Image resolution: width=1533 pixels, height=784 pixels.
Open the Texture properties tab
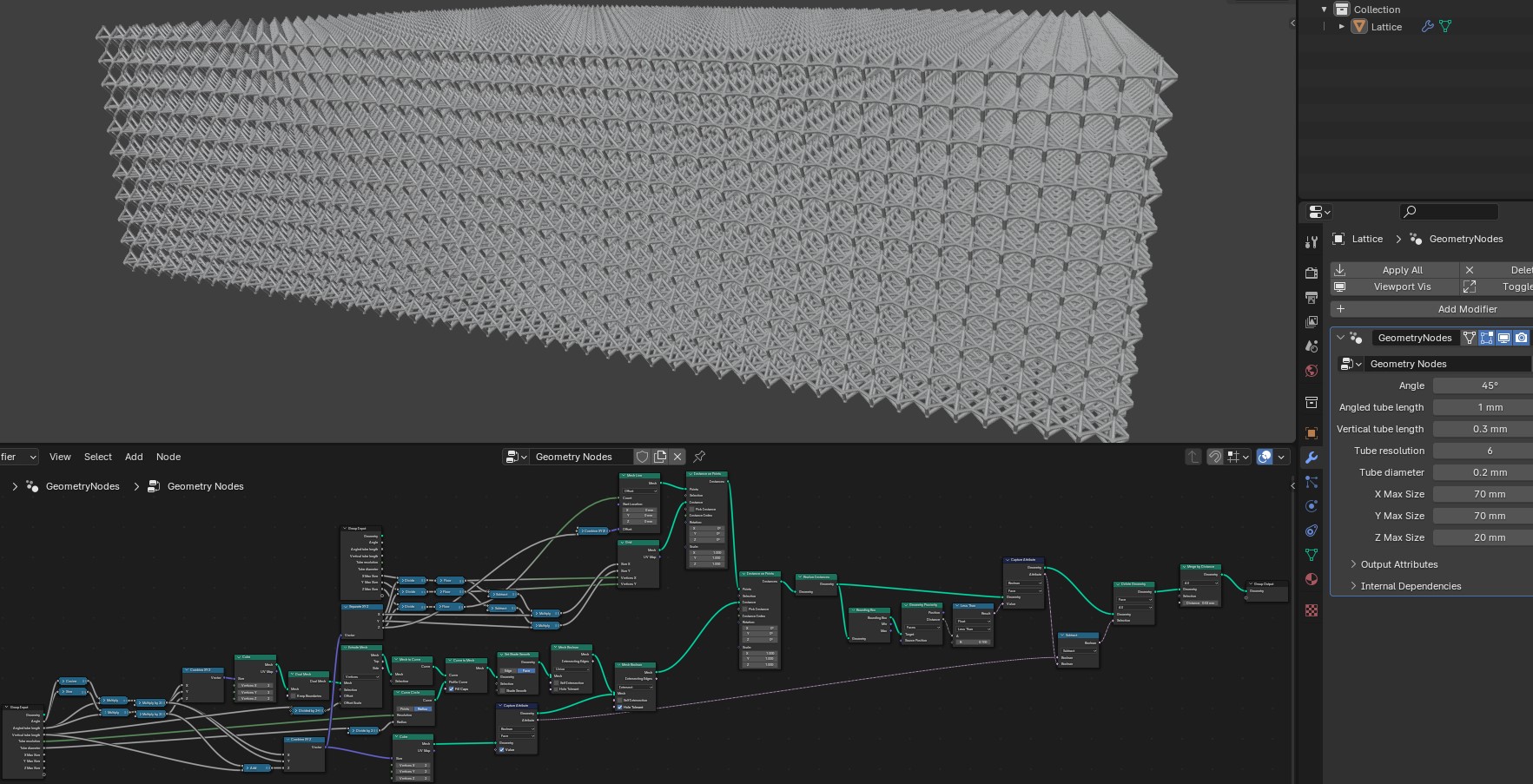pyautogui.click(x=1312, y=610)
